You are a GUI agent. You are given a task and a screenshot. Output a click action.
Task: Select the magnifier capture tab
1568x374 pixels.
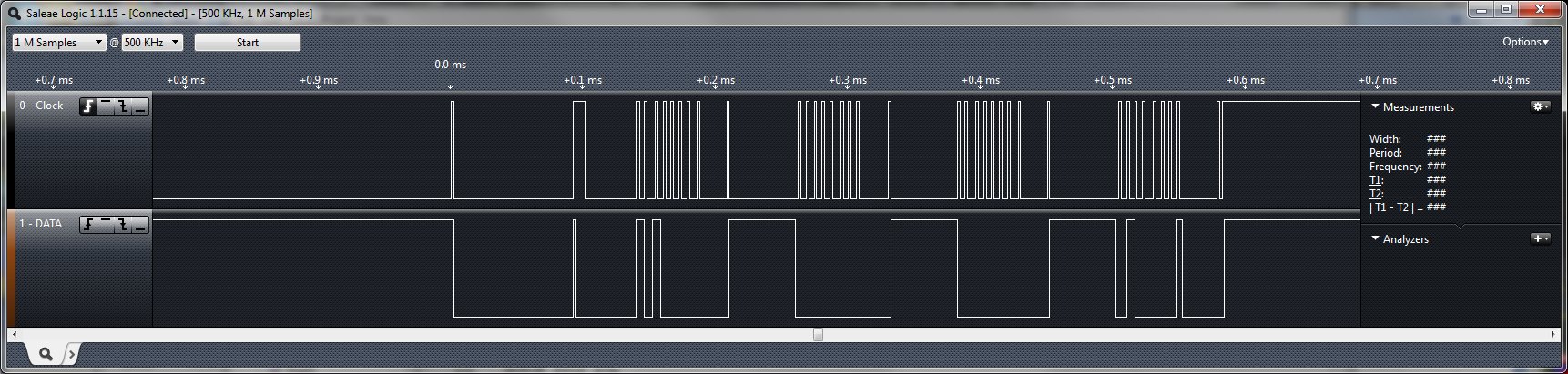[45, 354]
